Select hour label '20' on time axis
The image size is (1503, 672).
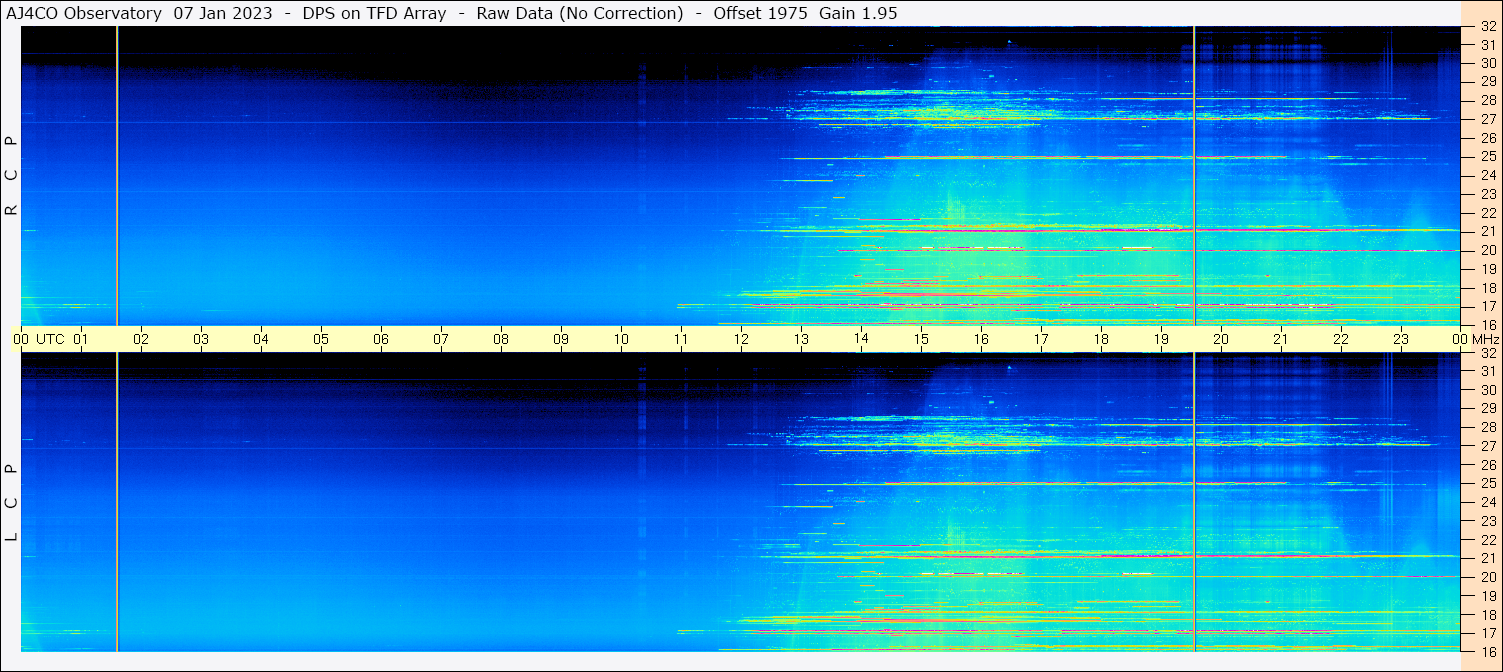pyautogui.click(x=1221, y=339)
